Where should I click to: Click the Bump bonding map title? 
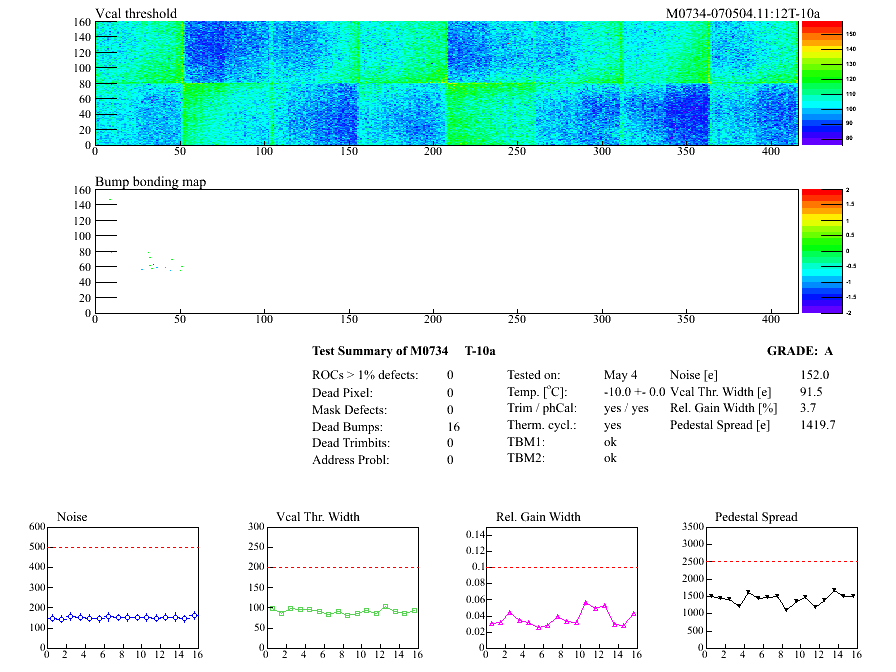point(150,181)
